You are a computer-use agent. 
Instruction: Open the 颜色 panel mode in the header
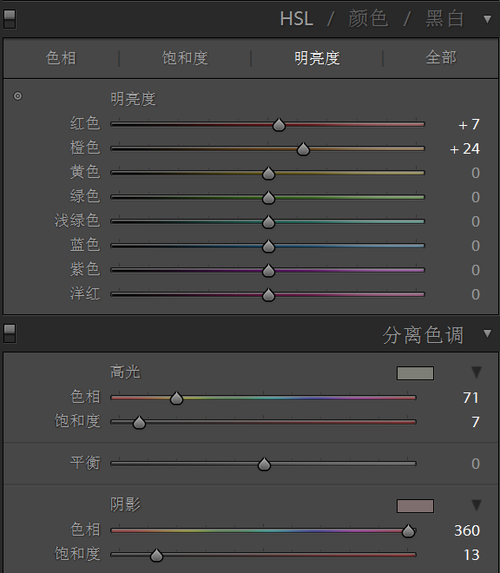(x=368, y=19)
